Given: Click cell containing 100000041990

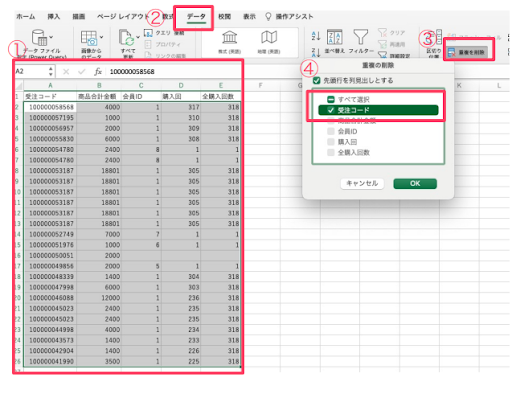Looking at the screenshot, I should (50, 361).
